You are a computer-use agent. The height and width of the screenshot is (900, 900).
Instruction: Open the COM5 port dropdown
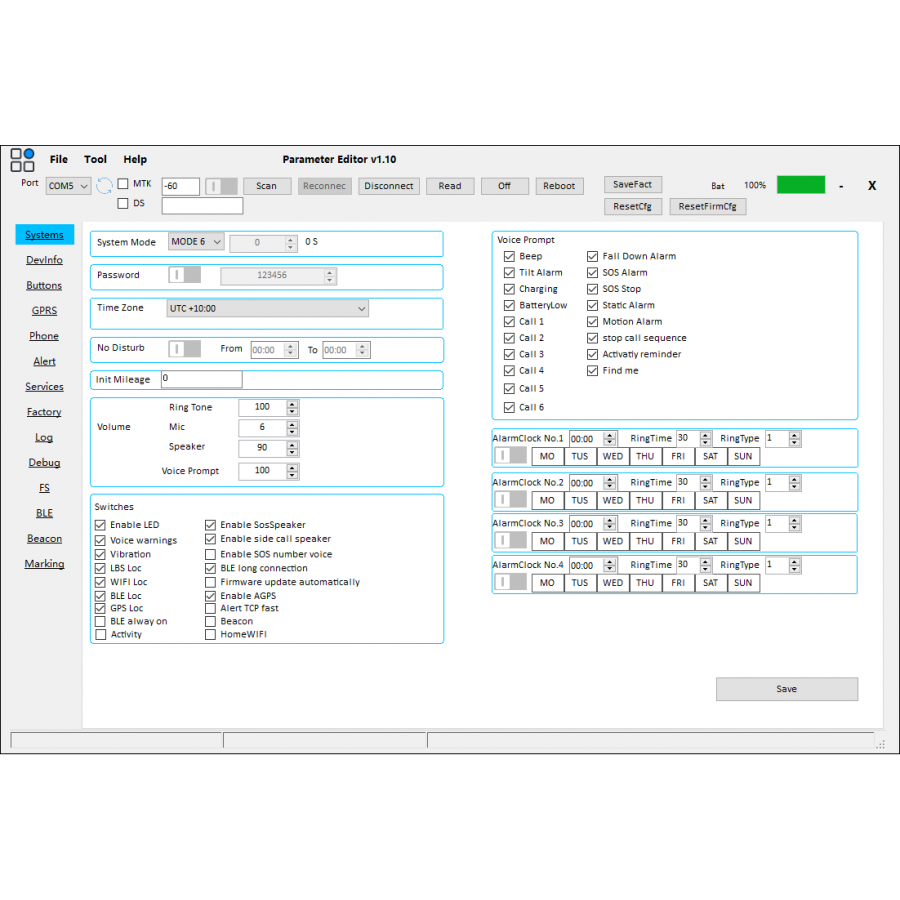[x=68, y=186]
